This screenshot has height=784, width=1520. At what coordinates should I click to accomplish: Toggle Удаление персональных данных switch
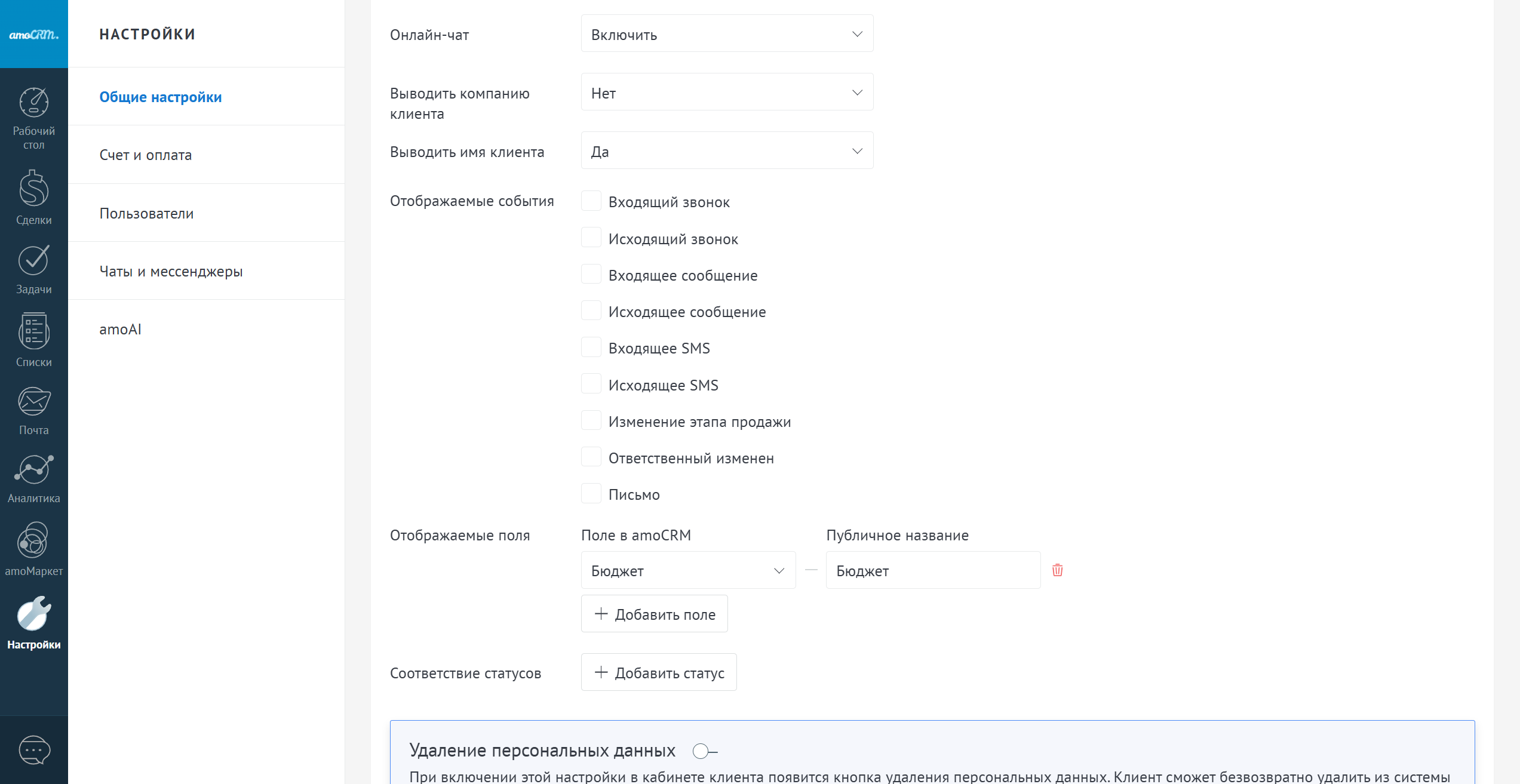(x=705, y=751)
